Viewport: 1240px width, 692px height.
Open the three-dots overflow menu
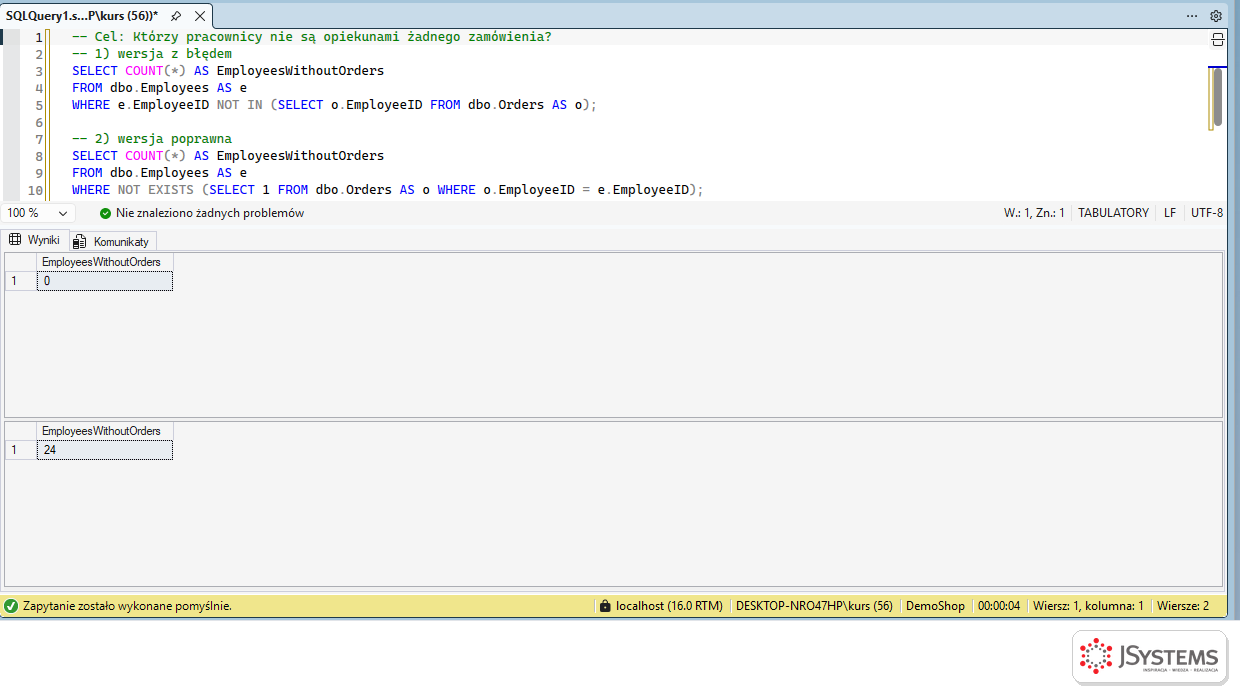pyautogui.click(x=1192, y=16)
